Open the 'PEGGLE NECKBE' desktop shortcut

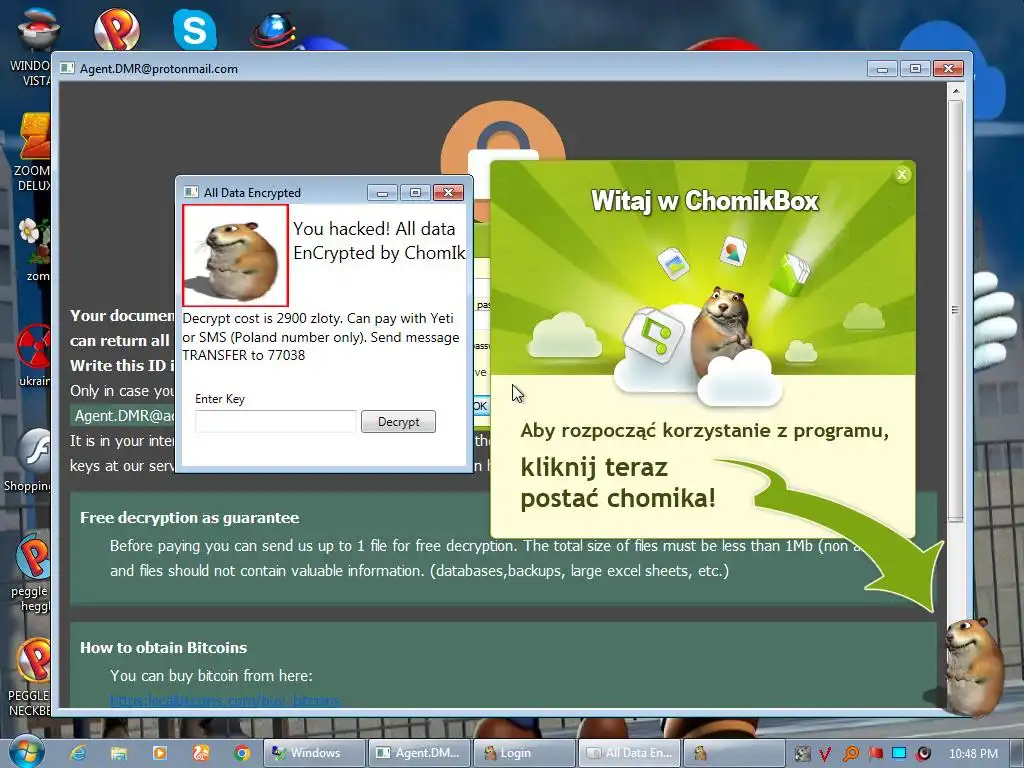pyautogui.click(x=30, y=678)
